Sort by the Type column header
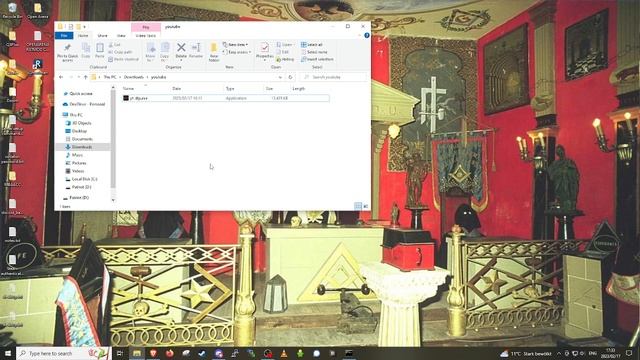Image resolution: width=640 pixels, height=360 pixels. pos(230,88)
